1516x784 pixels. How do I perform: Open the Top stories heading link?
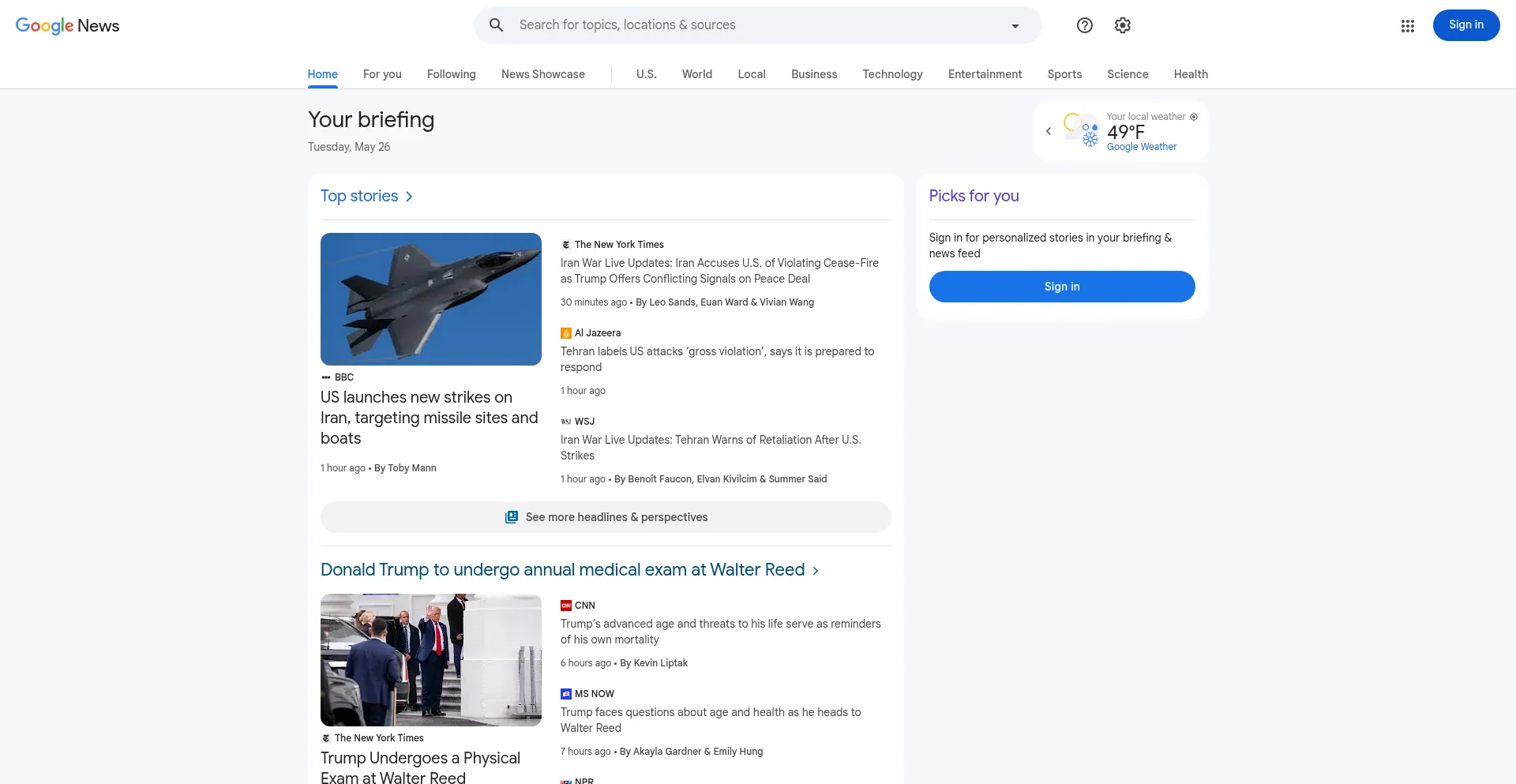tap(359, 196)
